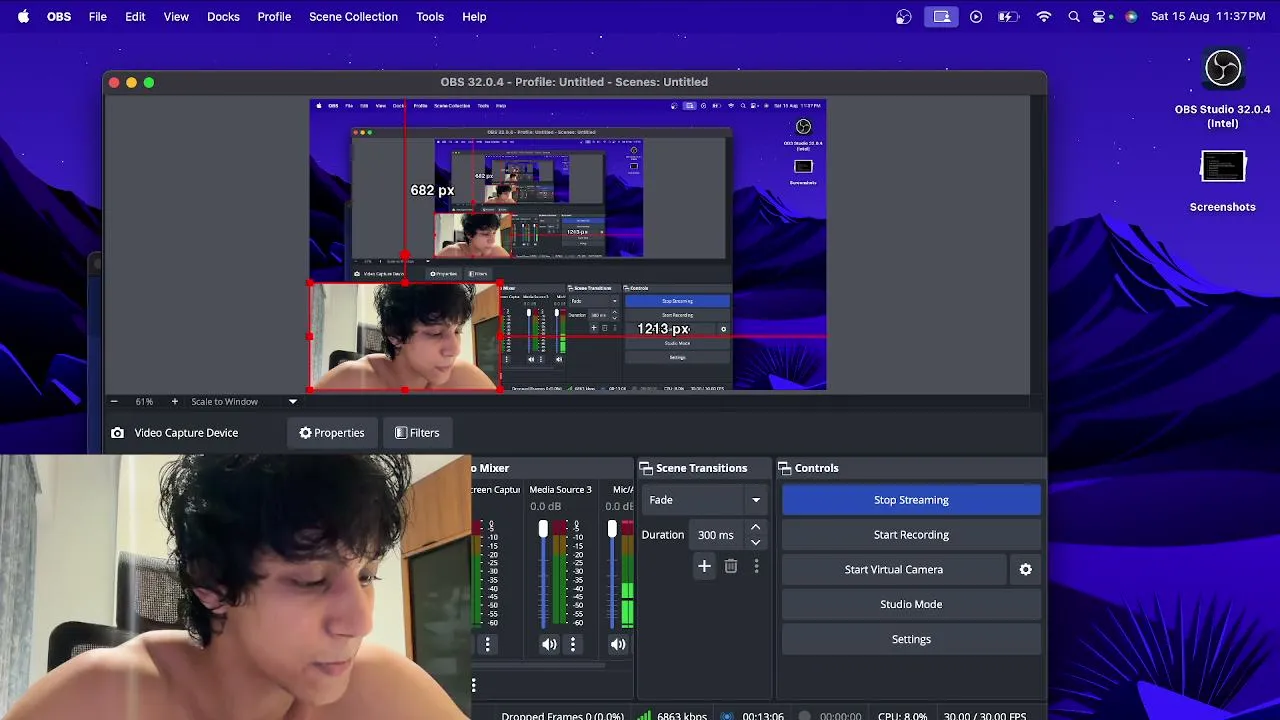Click the play circle menu bar icon
This screenshot has height=720, width=1280.
pos(976,16)
